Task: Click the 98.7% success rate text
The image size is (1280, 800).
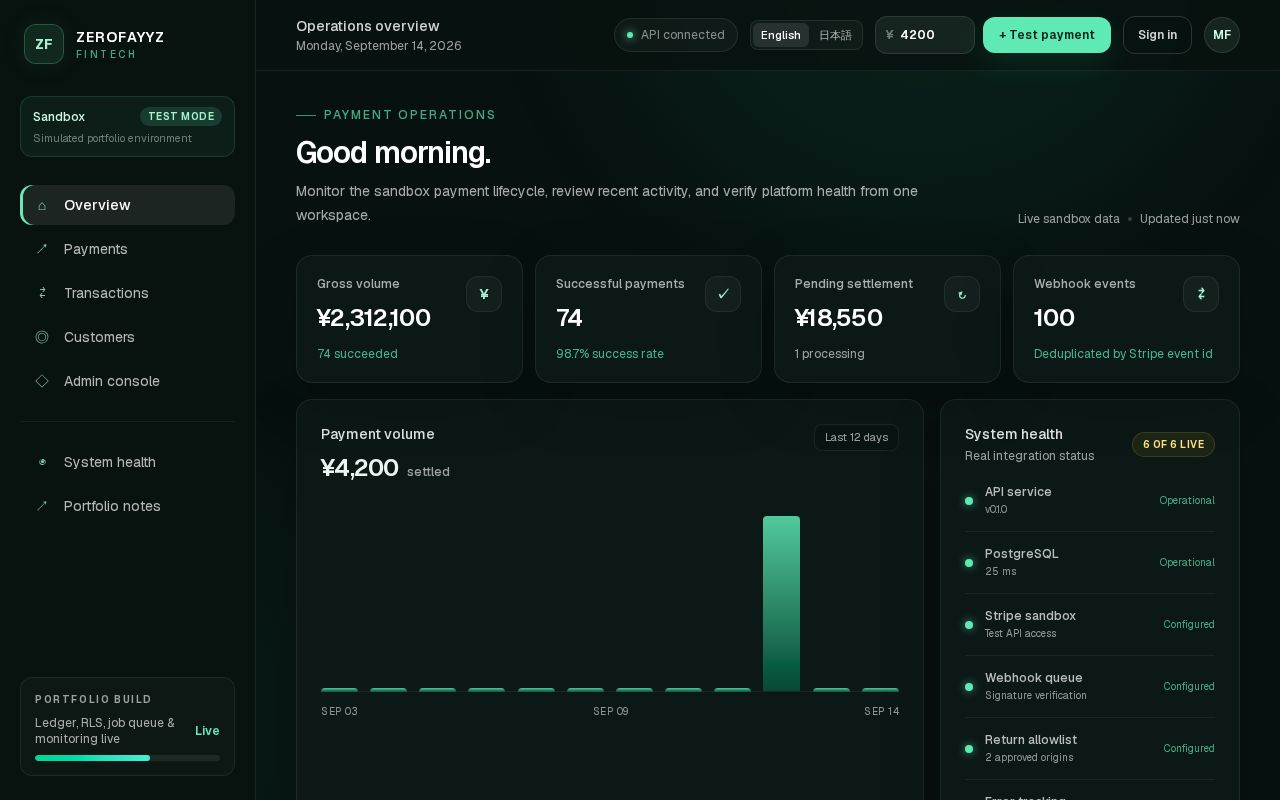Action: pyautogui.click(x=610, y=354)
